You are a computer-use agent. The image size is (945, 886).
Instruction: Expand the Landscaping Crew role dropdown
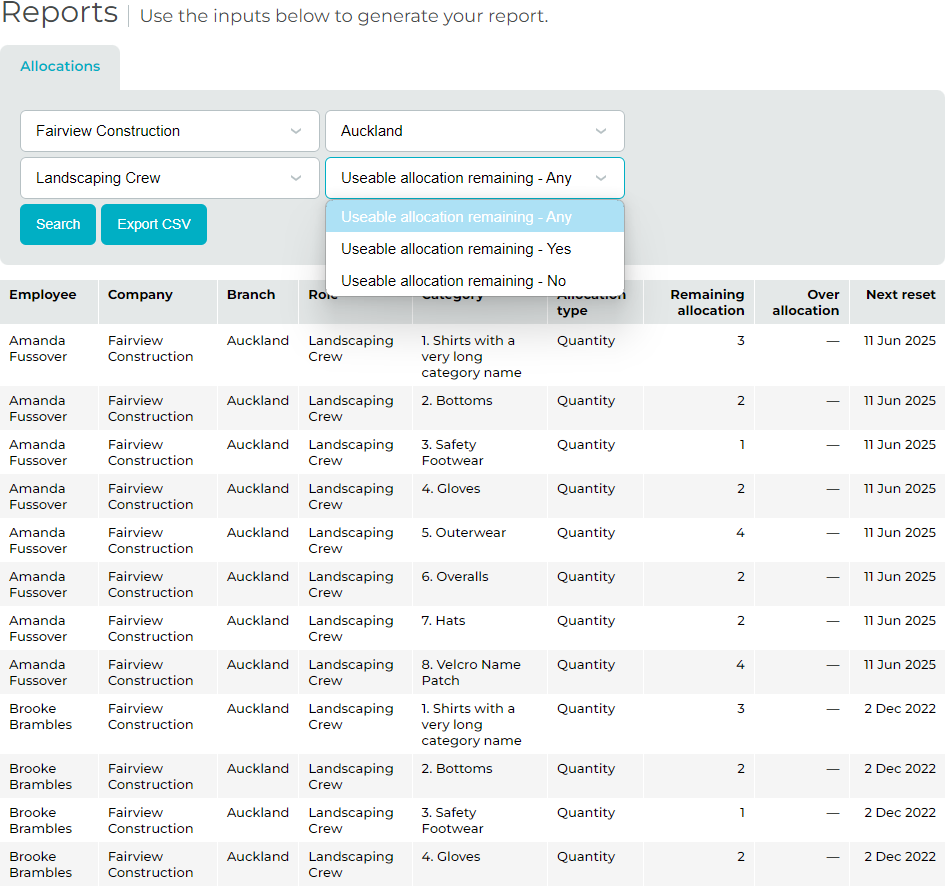pos(169,178)
